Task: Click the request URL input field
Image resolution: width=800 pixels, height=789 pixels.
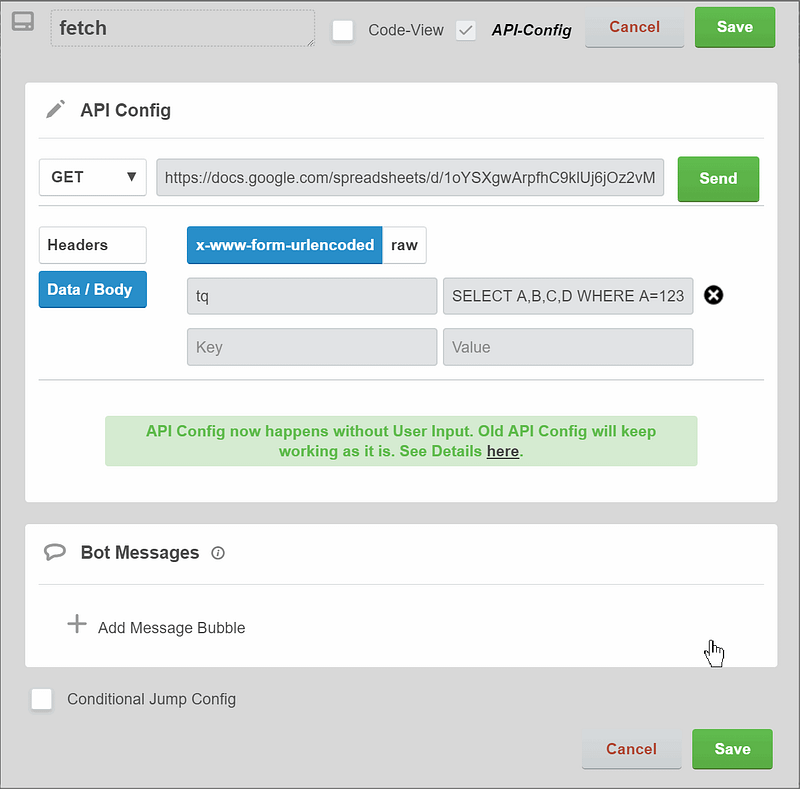Action: 410,177
